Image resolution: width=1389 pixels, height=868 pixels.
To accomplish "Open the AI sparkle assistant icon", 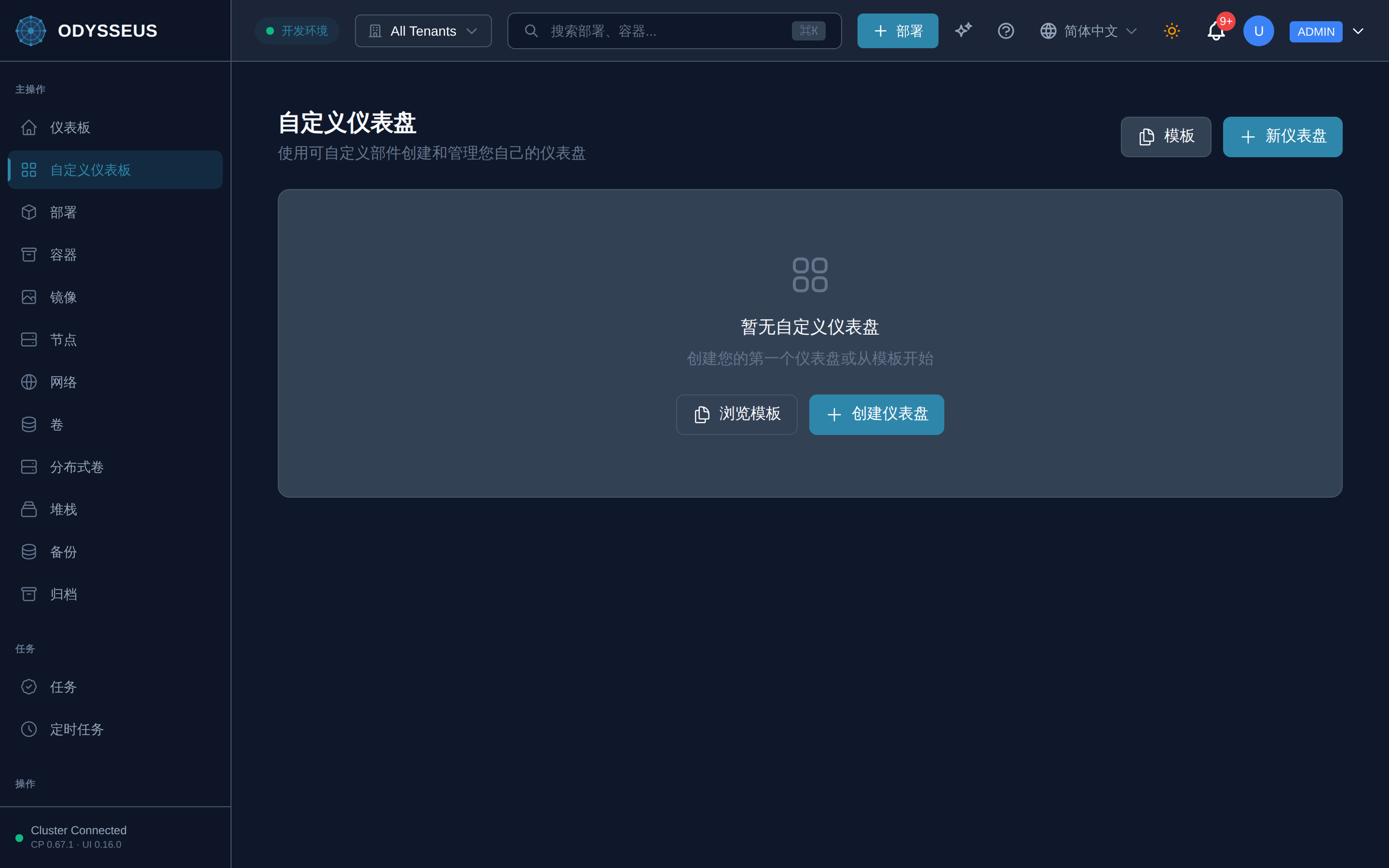I will pos(963,31).
